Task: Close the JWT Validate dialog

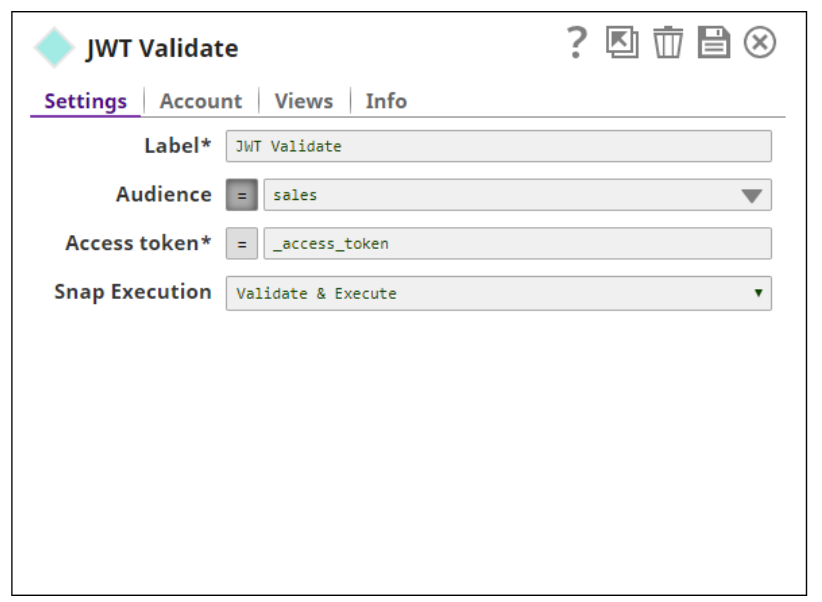Action: tap(760, 43)
